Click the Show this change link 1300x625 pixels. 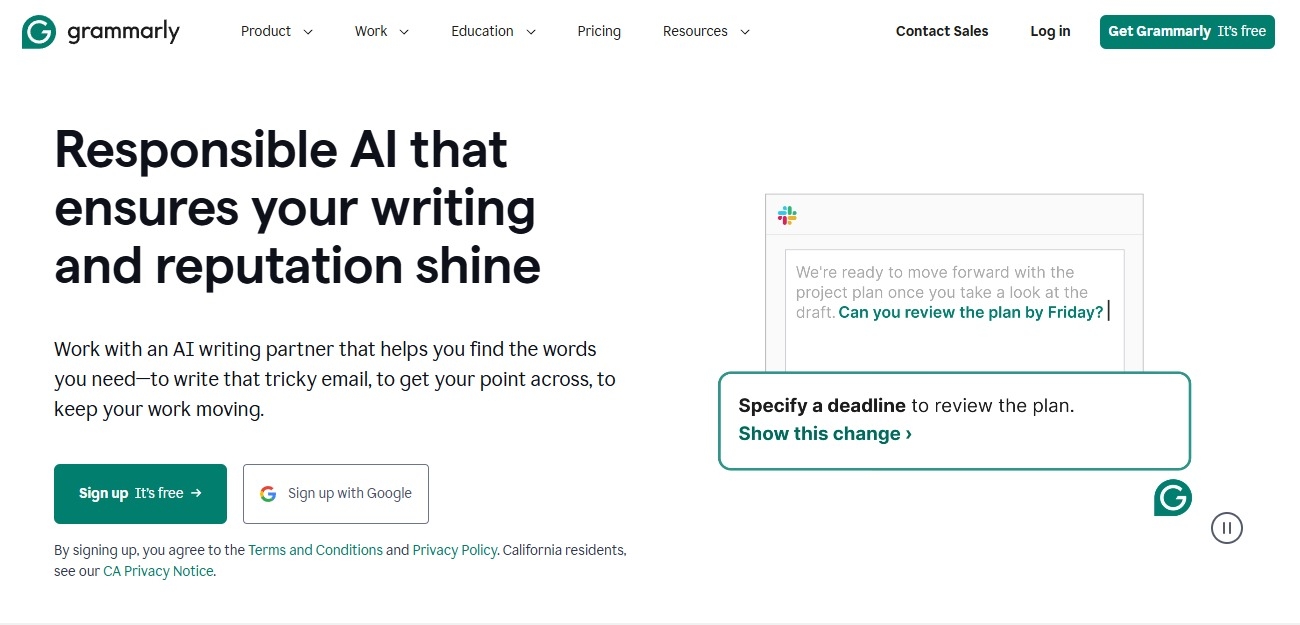[x=818, y=433]
